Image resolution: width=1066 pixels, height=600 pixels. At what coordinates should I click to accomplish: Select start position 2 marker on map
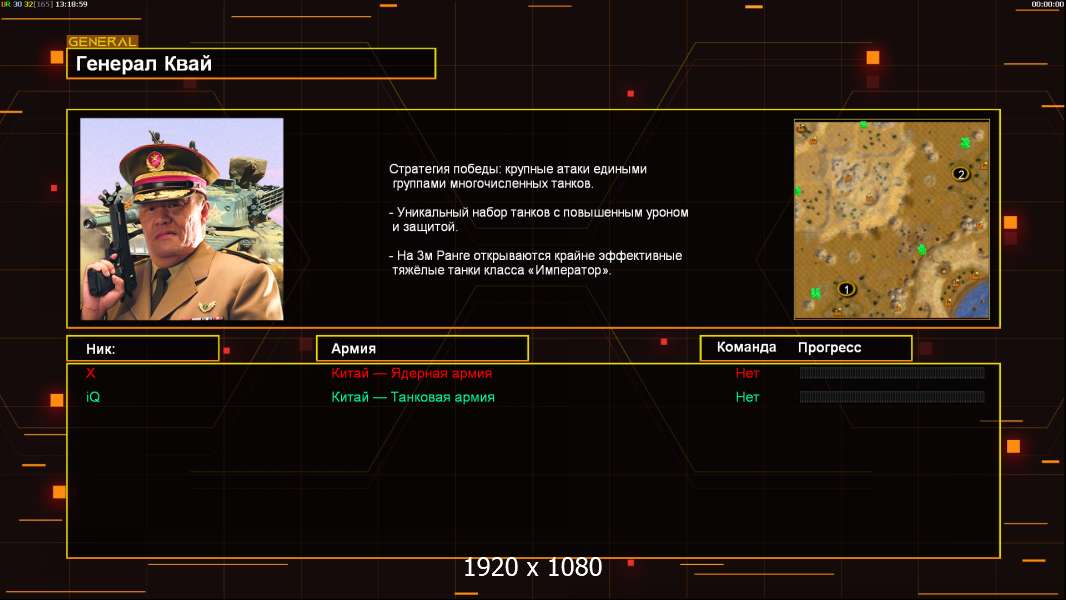pyautogui.click(x=961, y=174)
